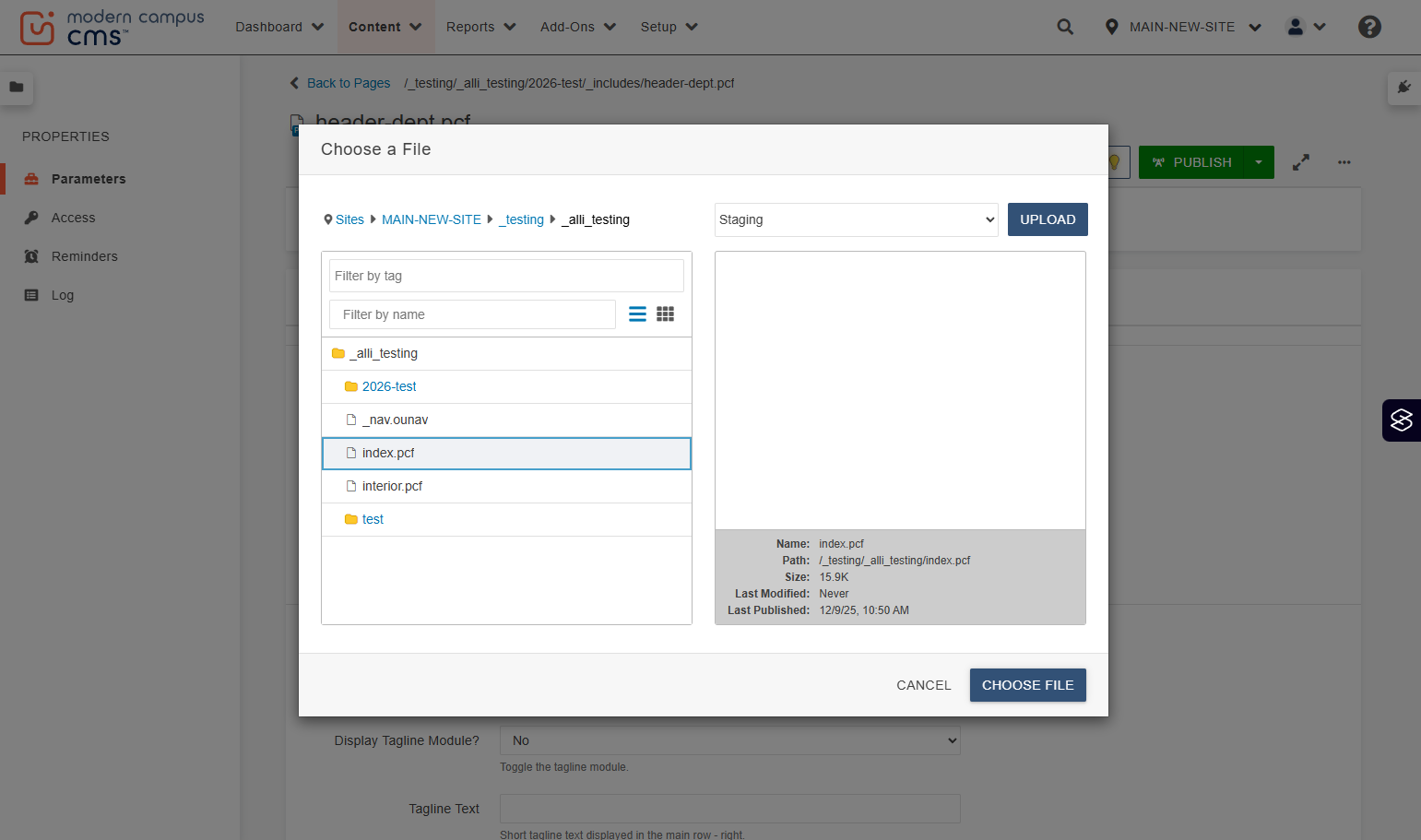1421x840 pixels.
Task: Click the 2026-test folder icon
Action: pyautogui.click(x=350, y=386)
